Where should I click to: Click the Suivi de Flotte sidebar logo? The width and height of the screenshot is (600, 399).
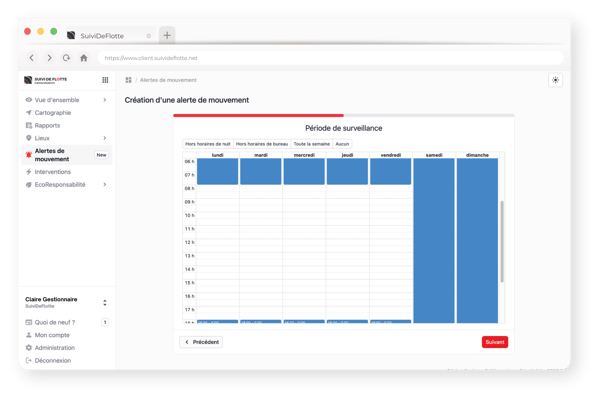pos(46,80)
